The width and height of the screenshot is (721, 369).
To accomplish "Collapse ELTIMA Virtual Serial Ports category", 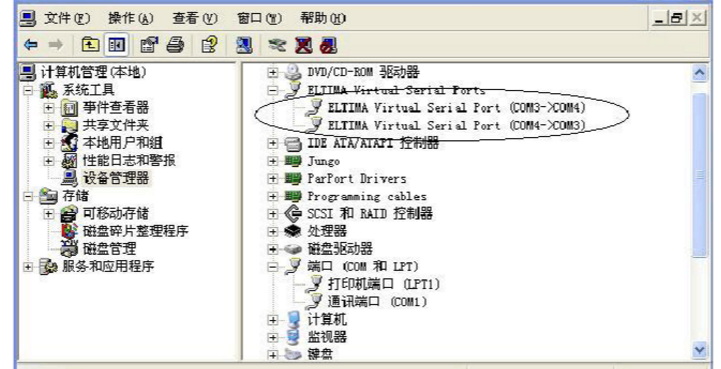I will (x=273, y=90).
